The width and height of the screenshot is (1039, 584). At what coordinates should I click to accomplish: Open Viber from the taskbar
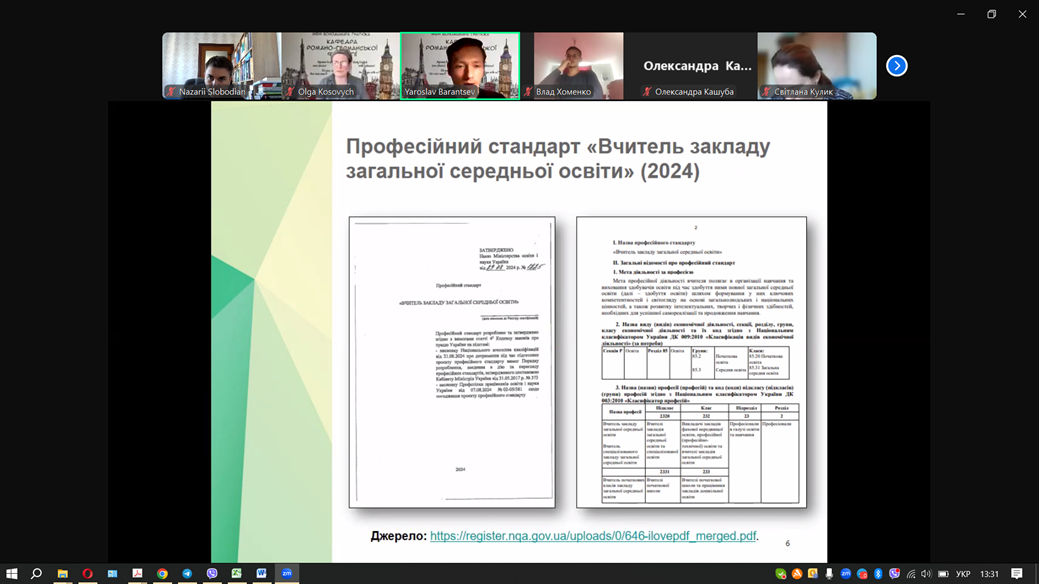pos(212,574)
